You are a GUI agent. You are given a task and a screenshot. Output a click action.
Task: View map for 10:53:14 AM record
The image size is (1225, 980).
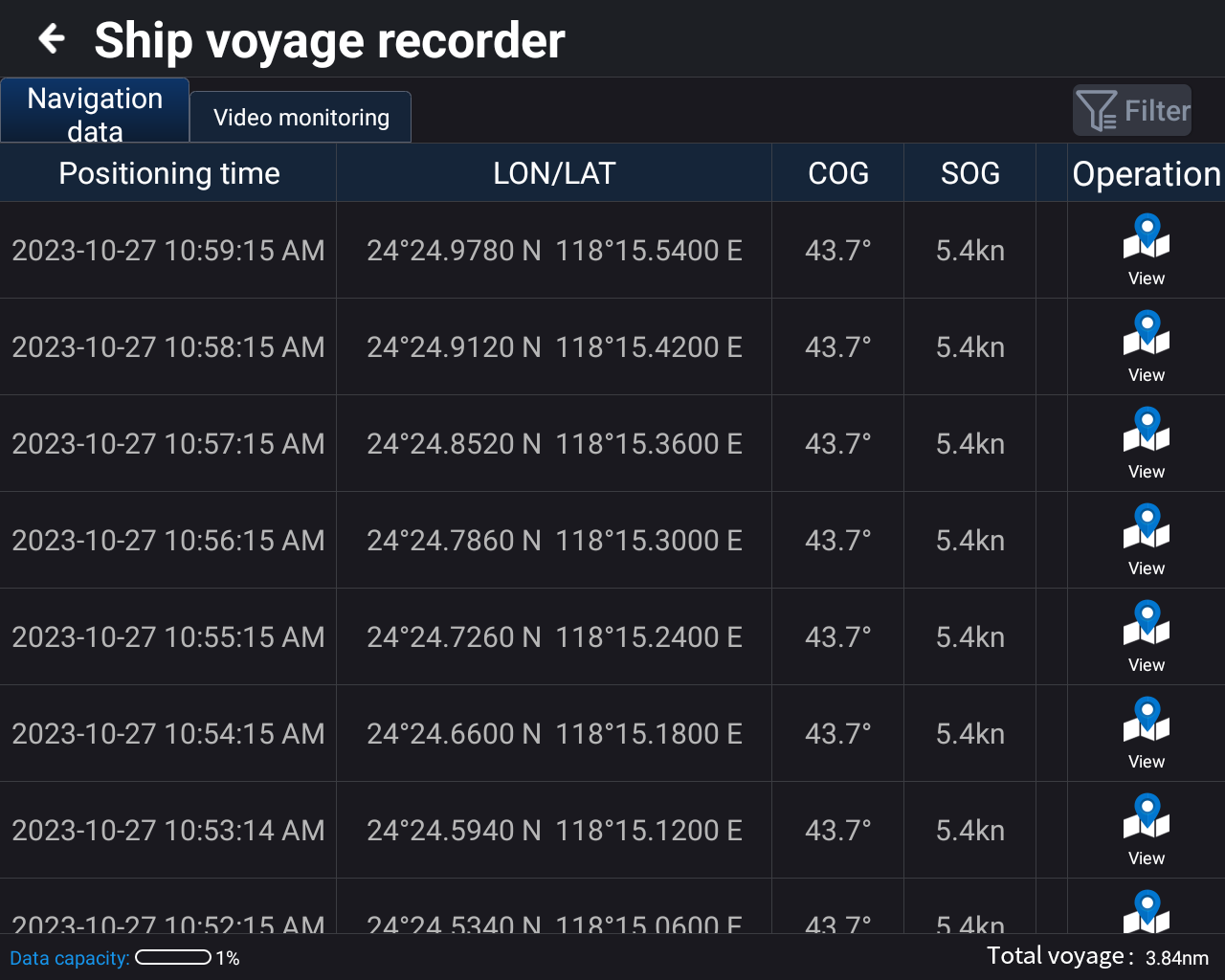click(x=1147, y=831)
